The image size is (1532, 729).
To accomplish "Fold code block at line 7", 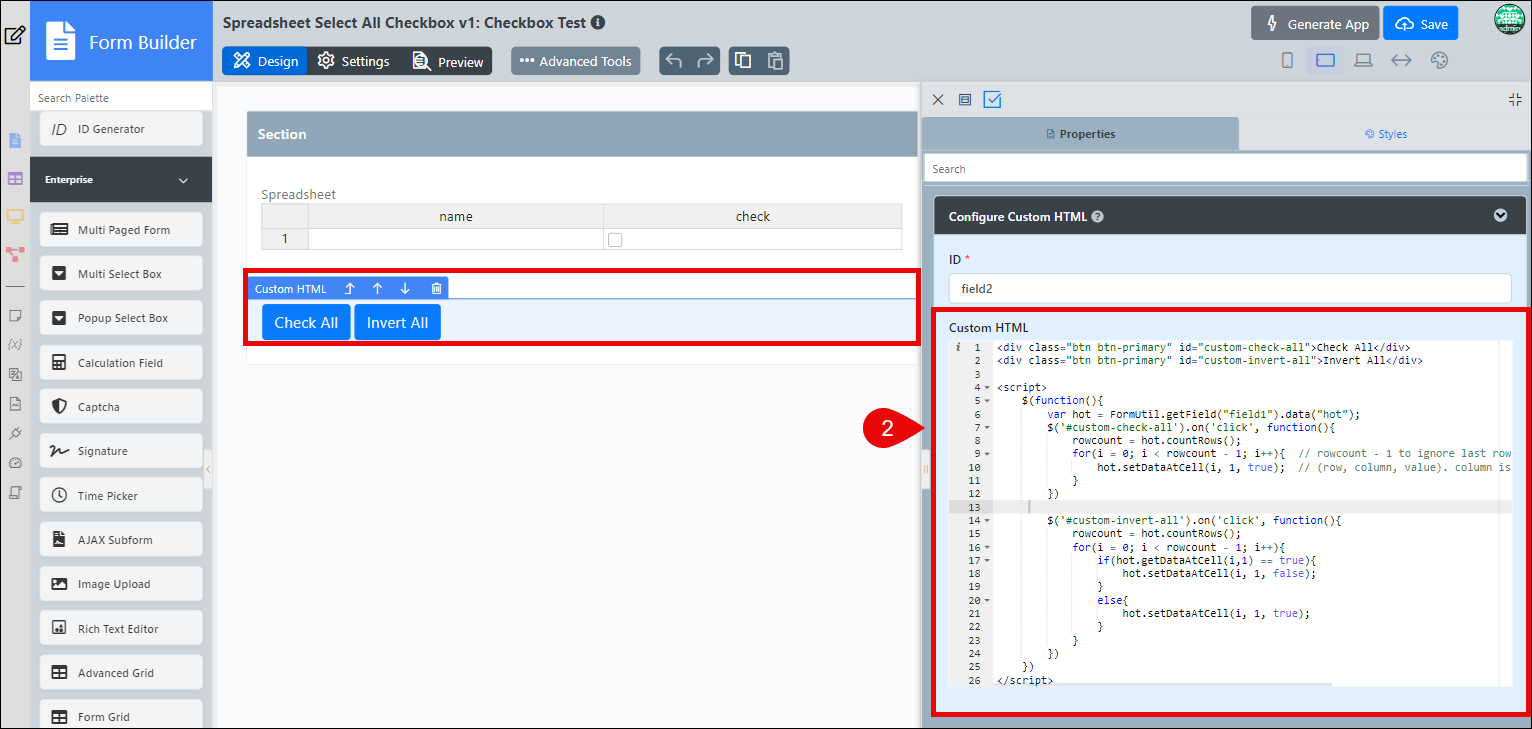I will coord(987,427).
